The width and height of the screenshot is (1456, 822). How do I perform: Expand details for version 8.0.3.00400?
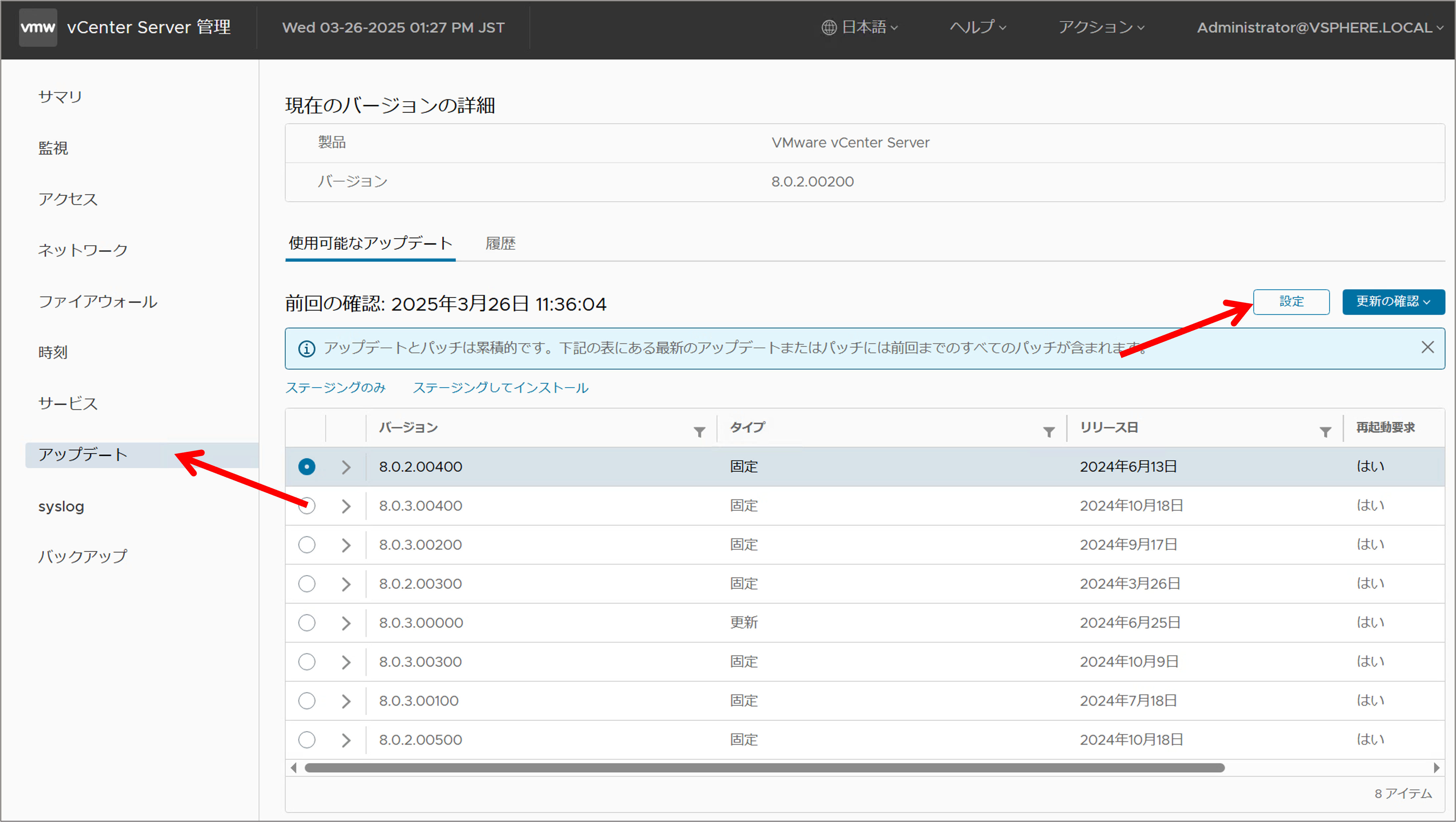(x=346, y=506)
